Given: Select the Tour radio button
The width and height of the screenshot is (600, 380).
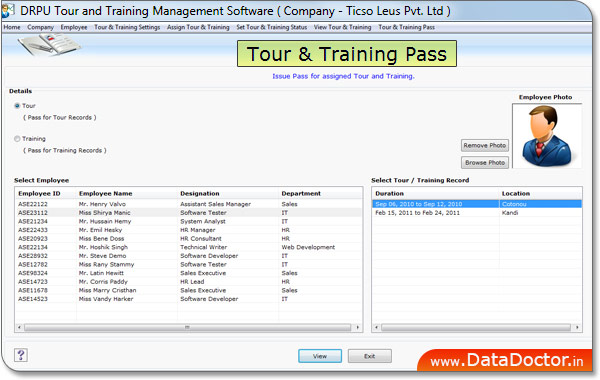Looking at the screenshot, I should coord(17,106).
